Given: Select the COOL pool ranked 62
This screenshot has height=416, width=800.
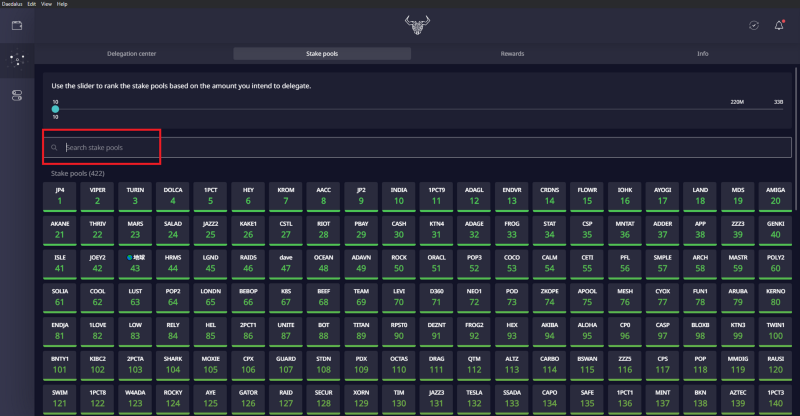Looking at the screenshot, I should [x=97, y=298].
